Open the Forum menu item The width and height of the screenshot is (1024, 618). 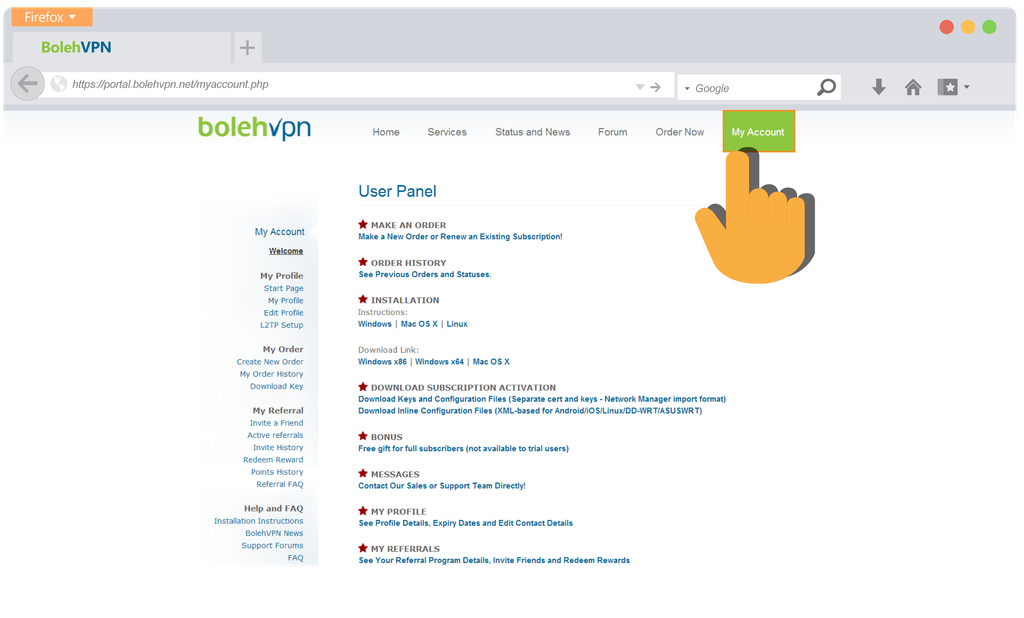(x=613, y=132)
